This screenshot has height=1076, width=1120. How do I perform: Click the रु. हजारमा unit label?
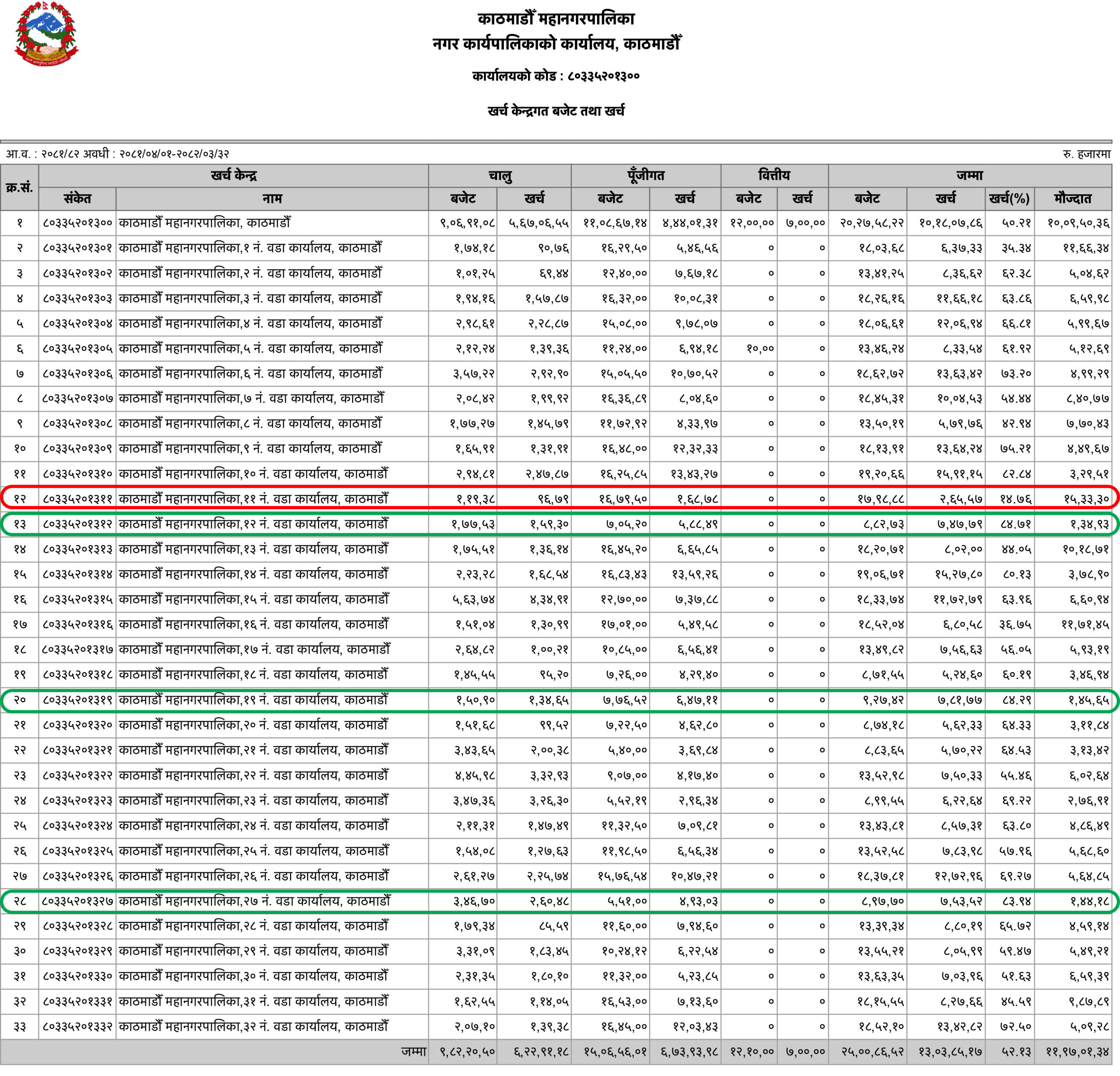point(1086,154)
